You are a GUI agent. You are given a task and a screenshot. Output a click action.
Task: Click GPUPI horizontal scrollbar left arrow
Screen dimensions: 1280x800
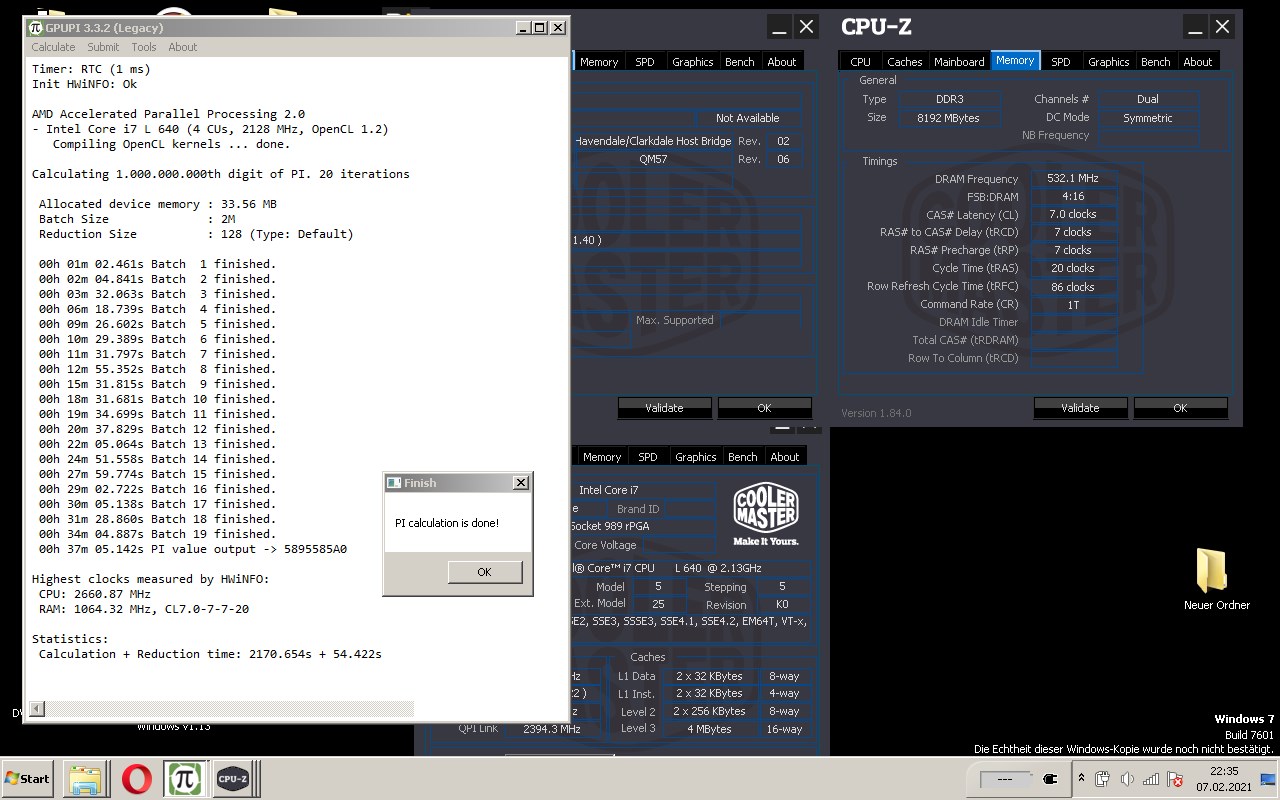point(37,709)
